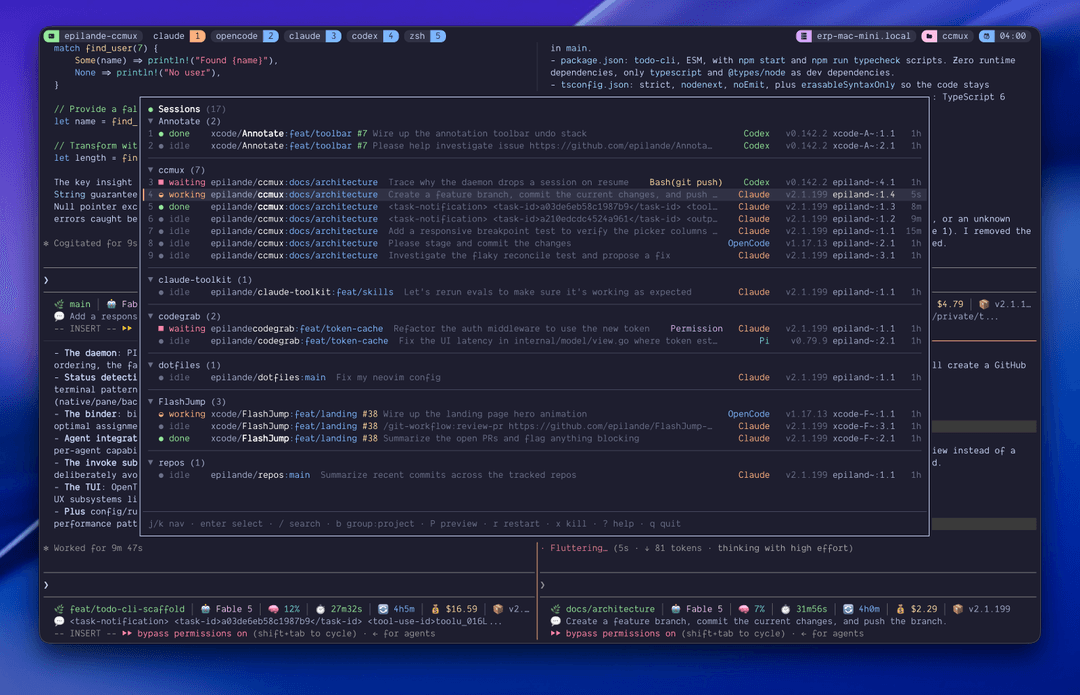Click right pane 'bypass permissions on' mode text
The image size is (1080, 695).
620,634
